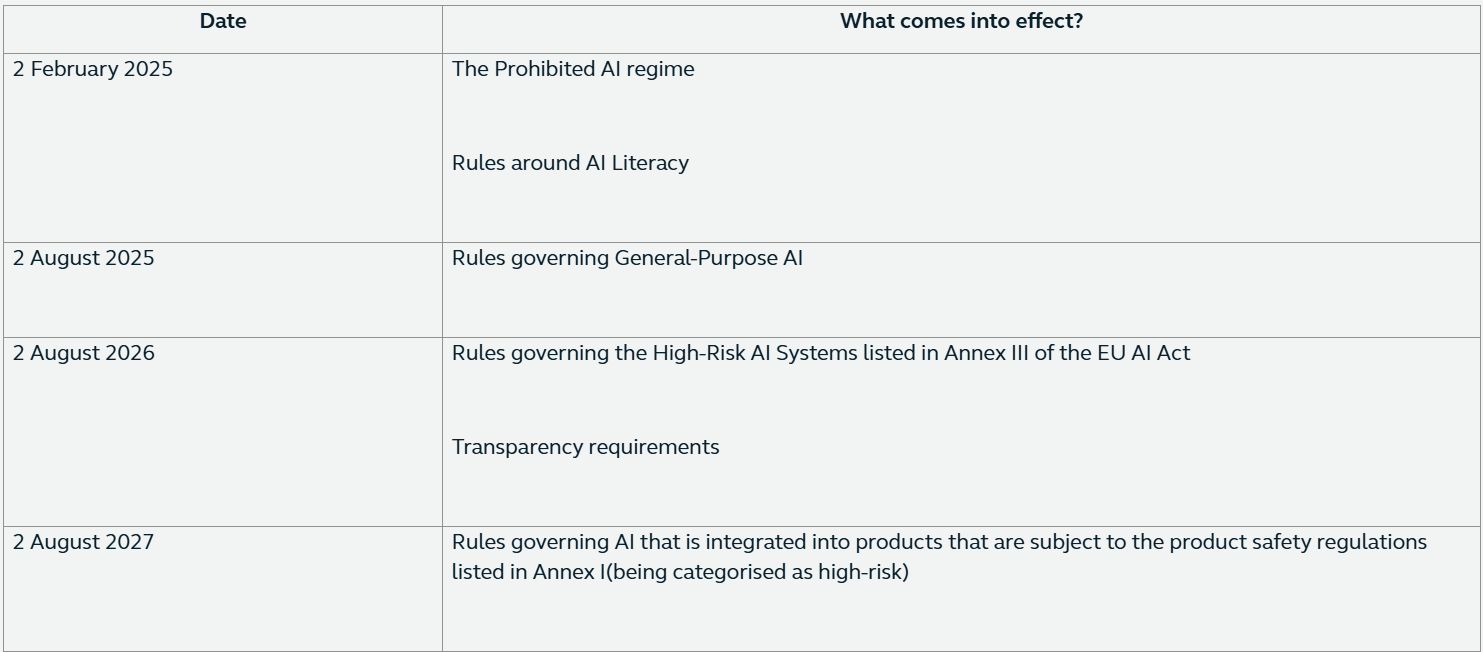Image resolution: width=1483 pixels, height=652 pixels.
Task: Select the "Rules around AI Literacy" line
Action: pyautogui.click(x=570, y=163)
